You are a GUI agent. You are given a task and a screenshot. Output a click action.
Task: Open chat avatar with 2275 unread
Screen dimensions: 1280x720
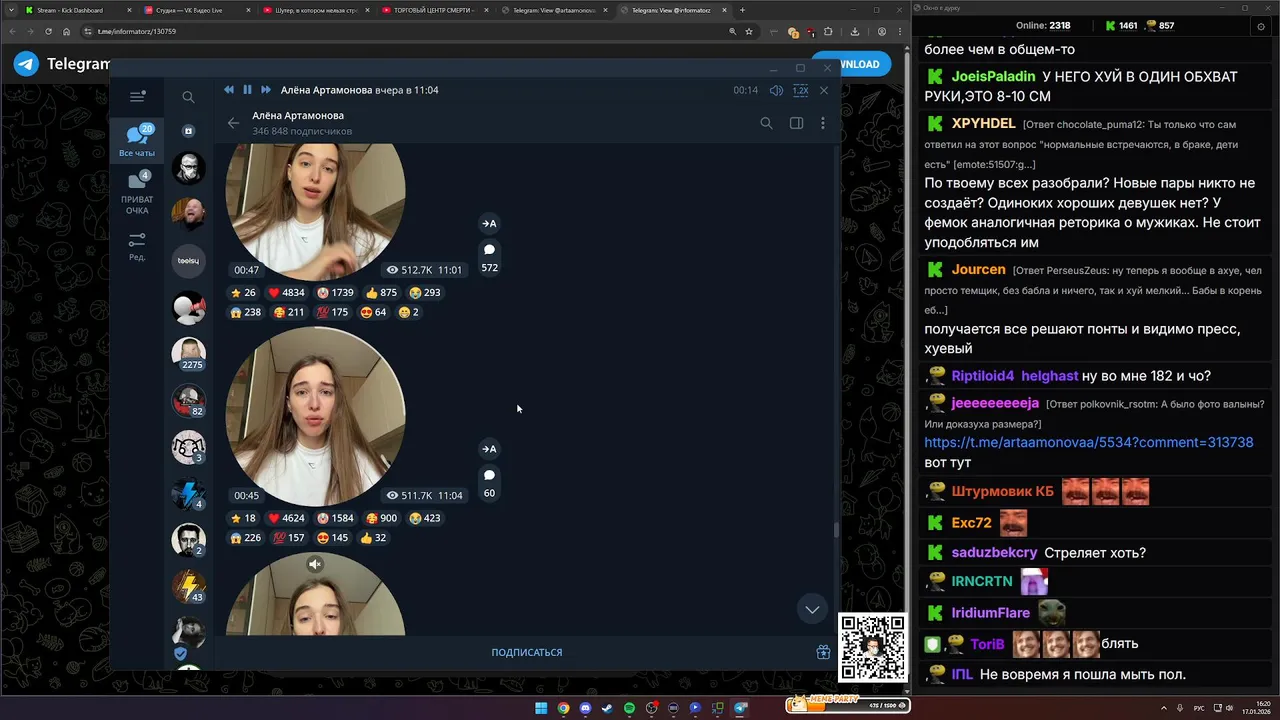188,353
